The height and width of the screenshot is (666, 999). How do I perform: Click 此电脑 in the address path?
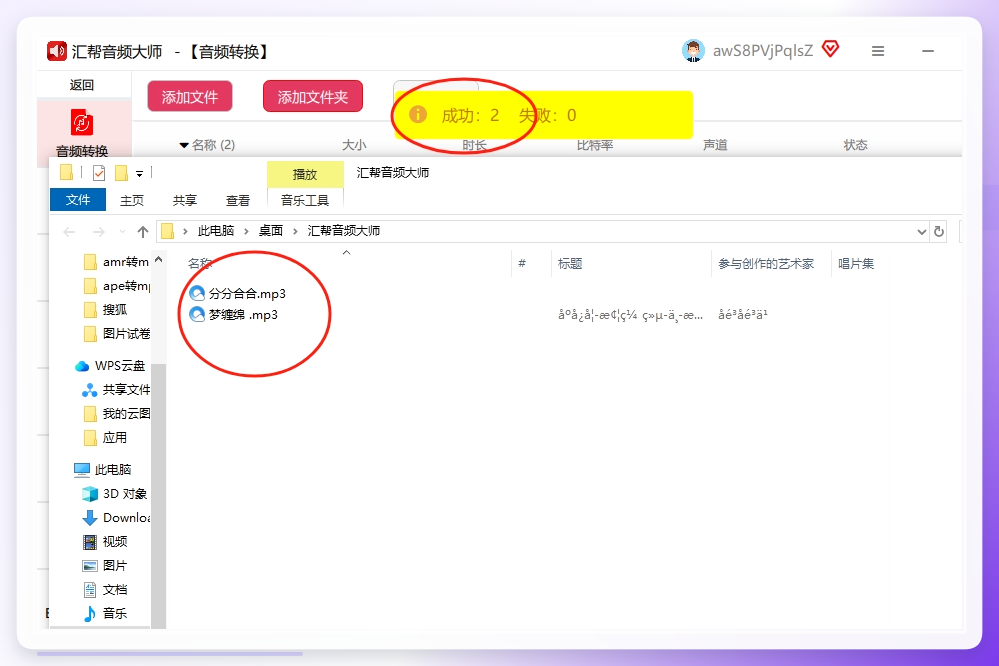point(215,231)
